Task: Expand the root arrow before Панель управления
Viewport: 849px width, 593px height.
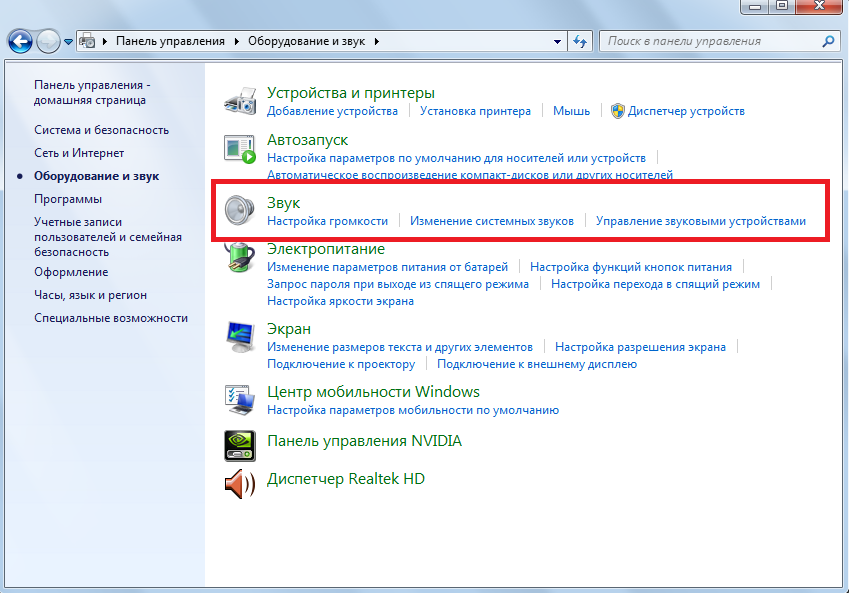Action: click(105, 41)
